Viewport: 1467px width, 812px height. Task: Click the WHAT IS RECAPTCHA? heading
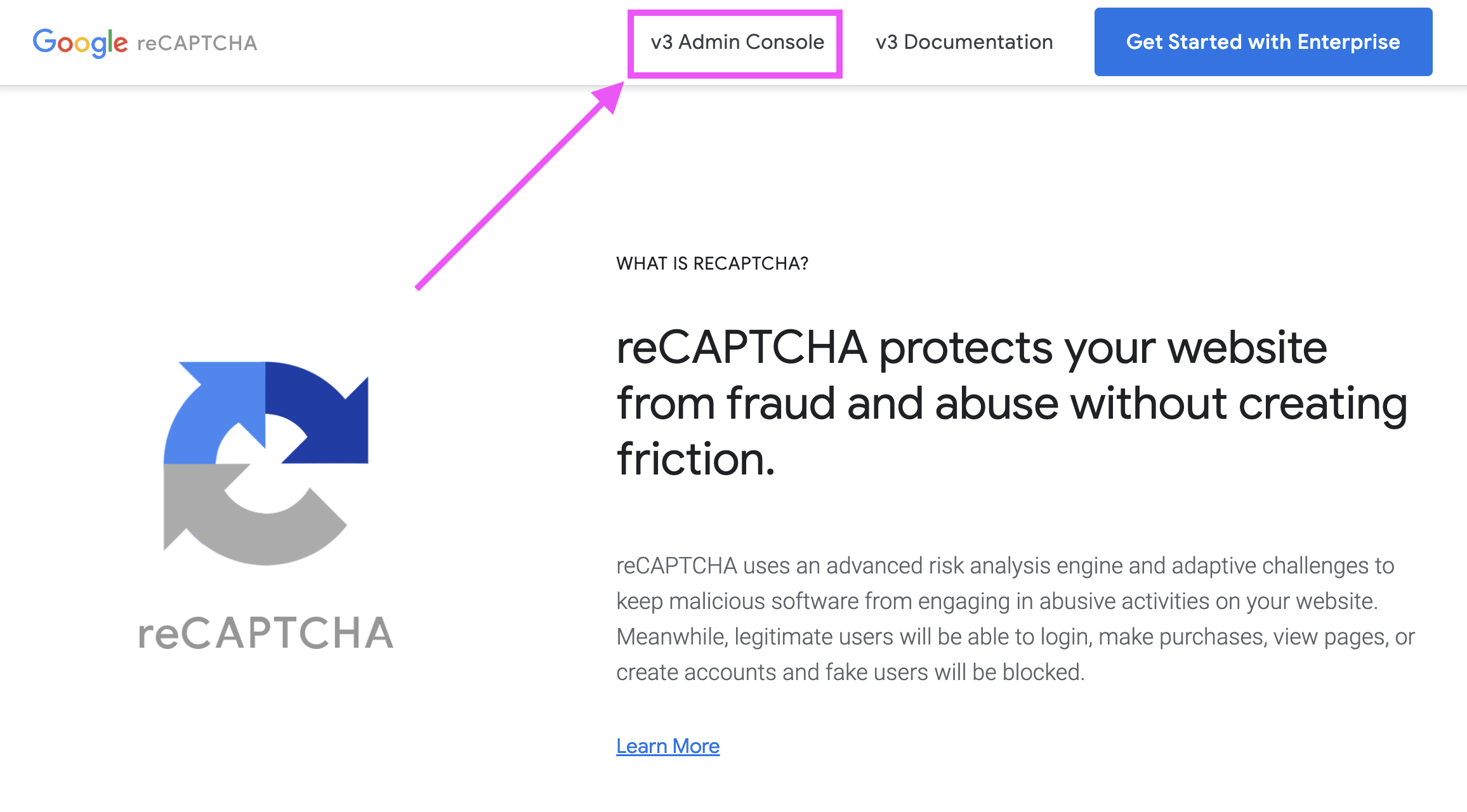(x=713, y=263)
